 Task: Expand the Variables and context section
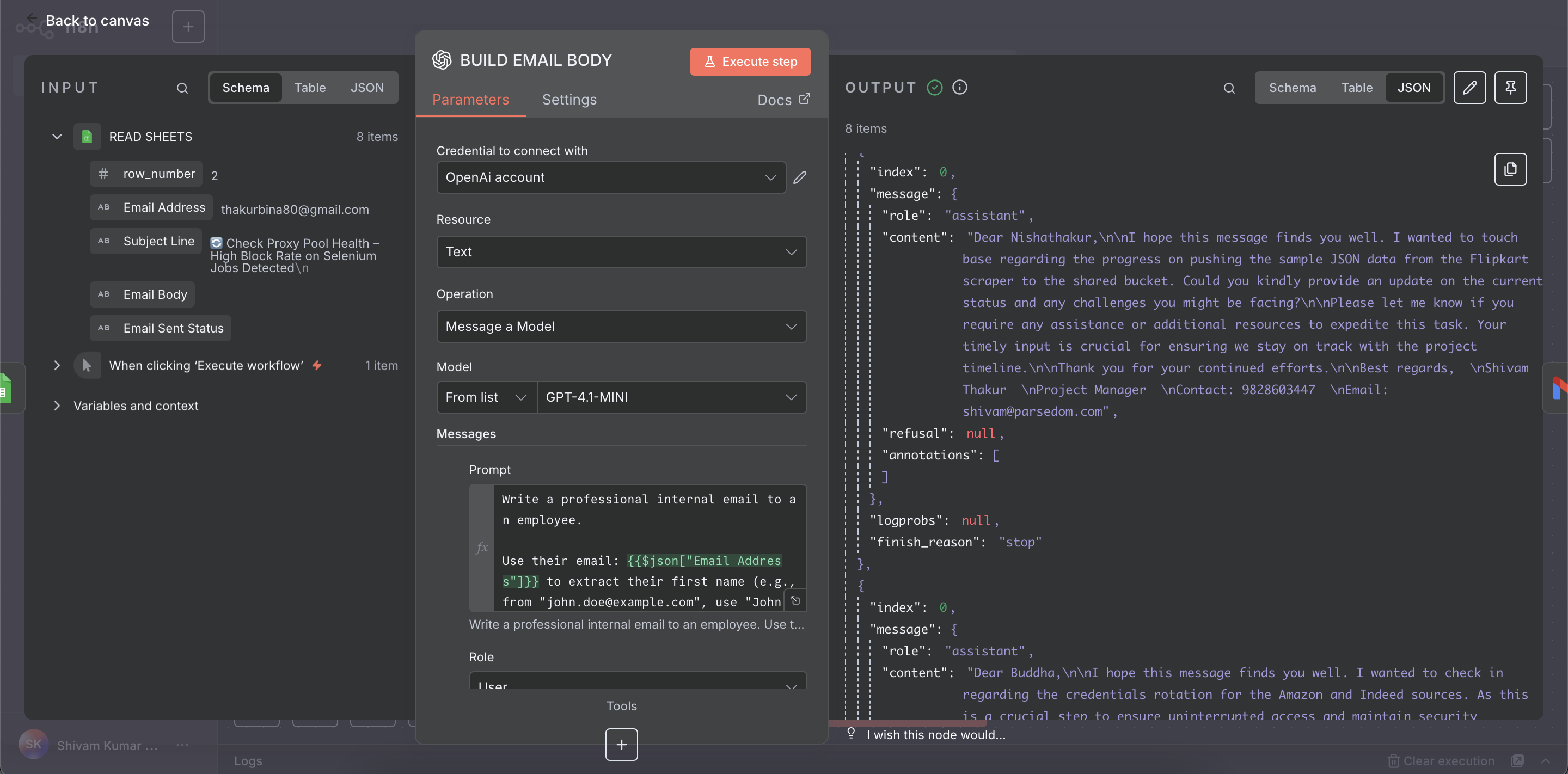pyautogui.click(x=57, y=406)
